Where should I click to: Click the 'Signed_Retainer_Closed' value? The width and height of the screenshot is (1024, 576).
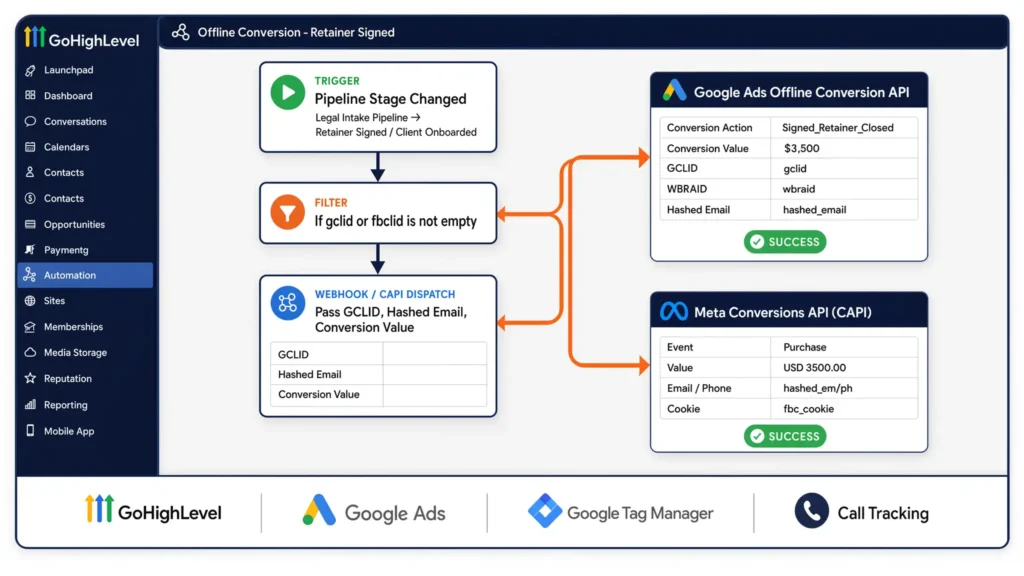[x=838, y=127]
